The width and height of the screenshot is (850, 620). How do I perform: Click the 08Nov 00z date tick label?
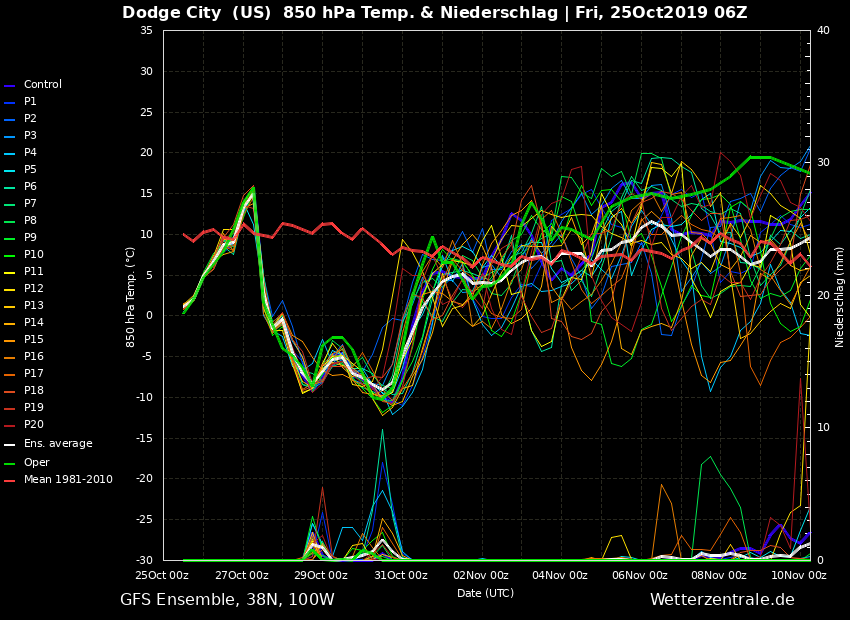tap(719, 575)
